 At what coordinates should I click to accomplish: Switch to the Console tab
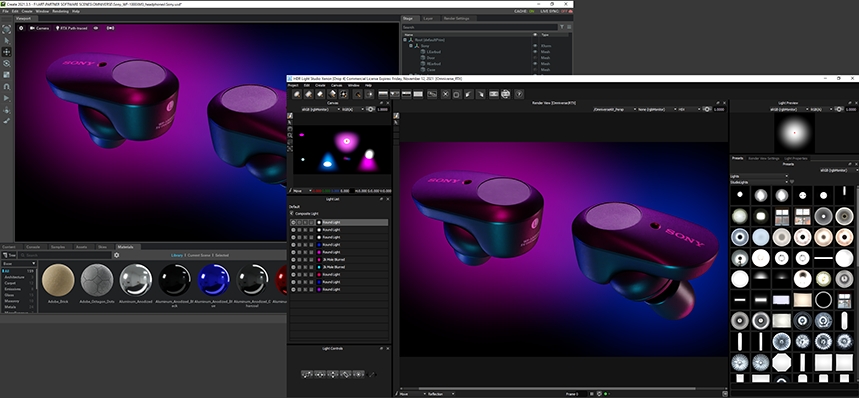click(x=33, y=247)
